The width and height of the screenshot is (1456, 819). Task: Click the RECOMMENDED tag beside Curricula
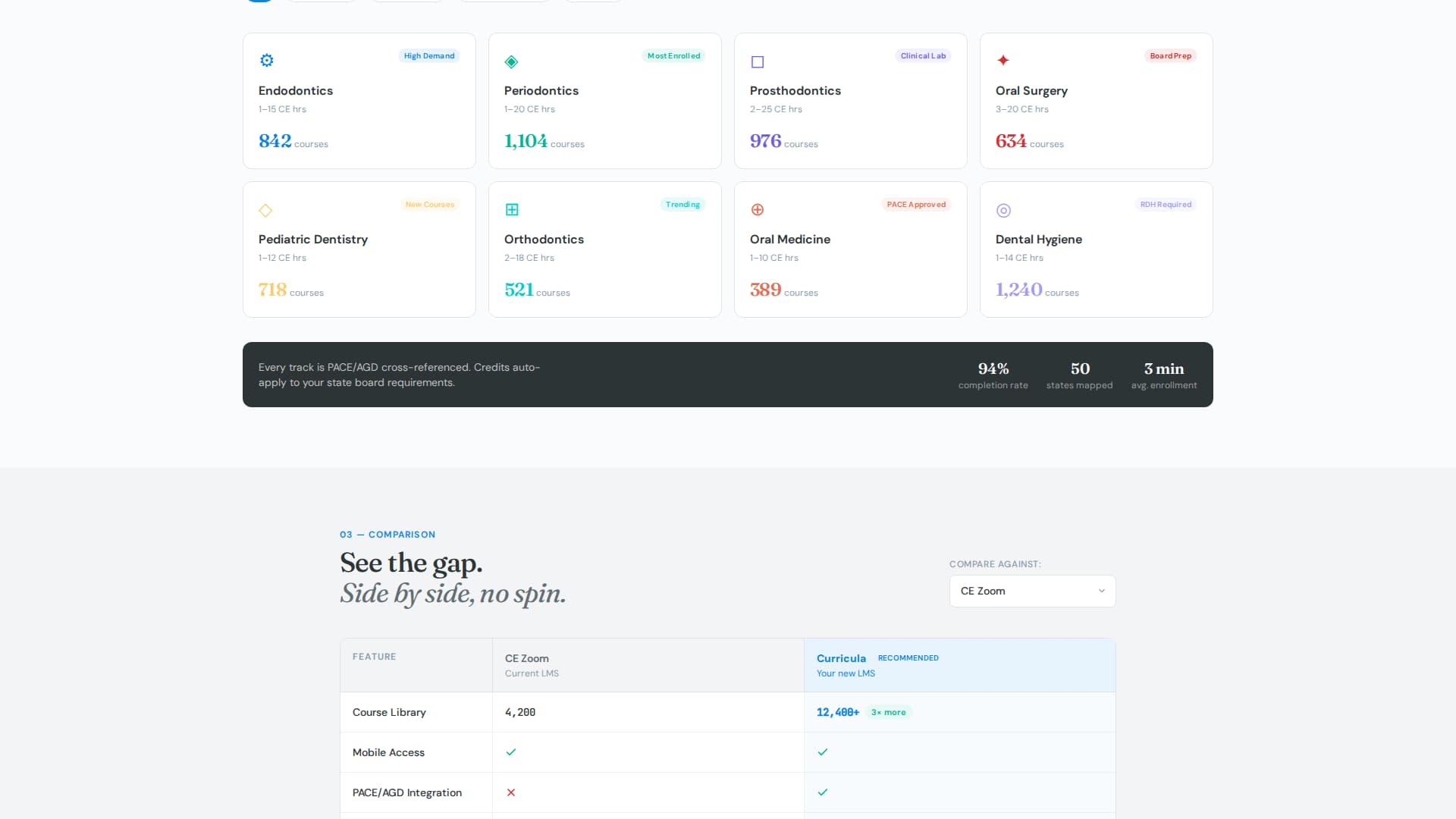[x=908, y=657]
